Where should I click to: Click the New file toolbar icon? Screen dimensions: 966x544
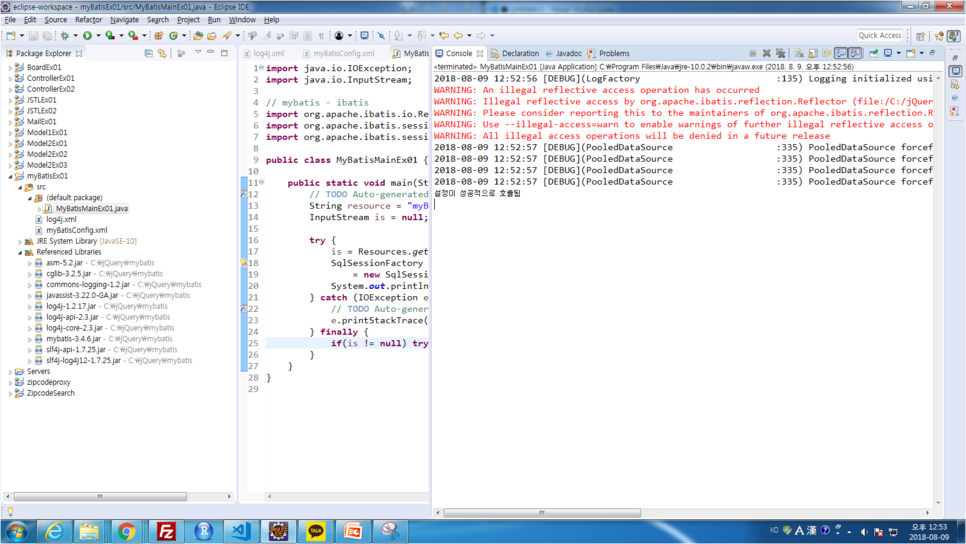coord(11,36)
